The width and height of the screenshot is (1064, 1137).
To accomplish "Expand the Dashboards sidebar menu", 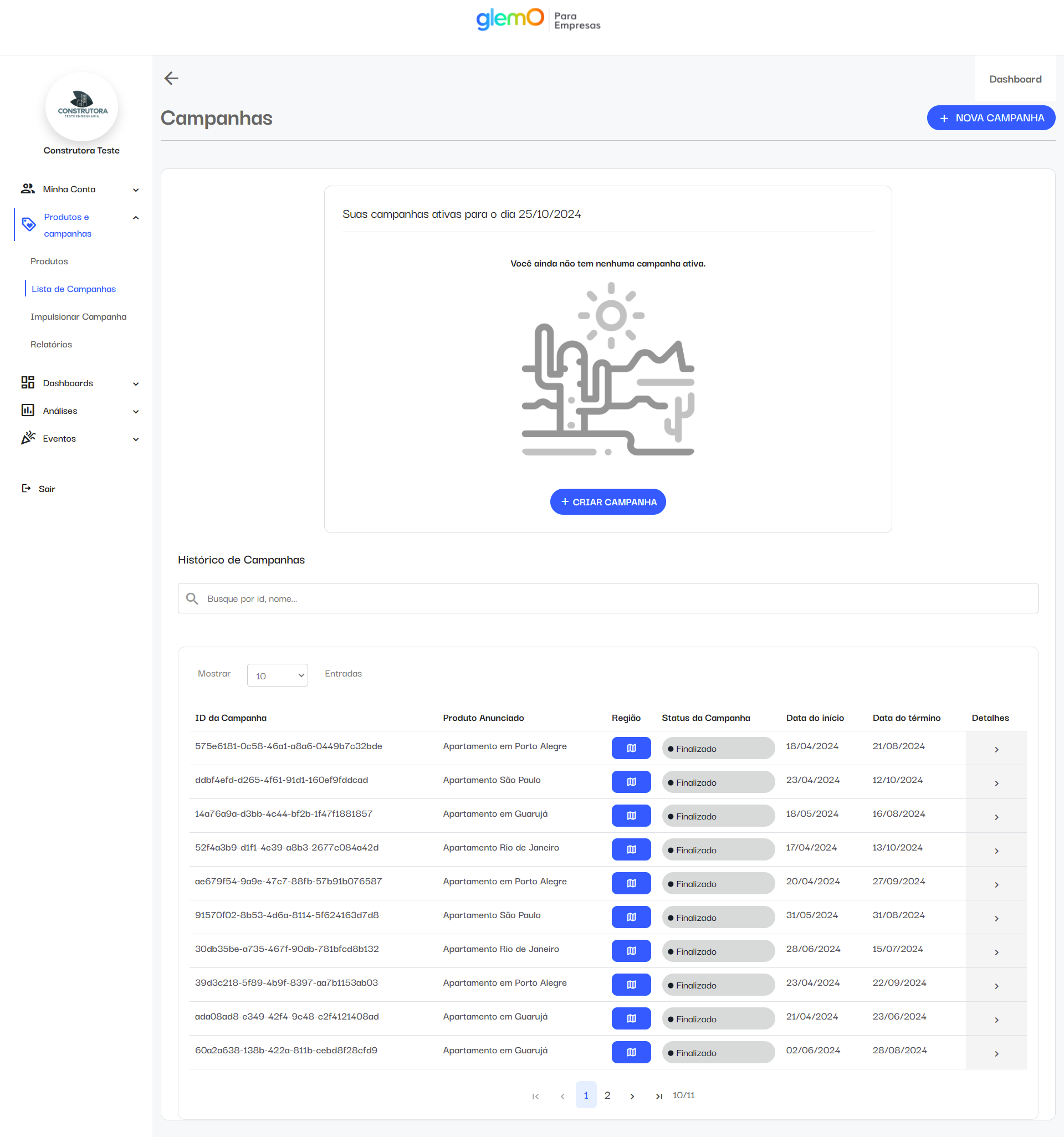I will [136, 384].
